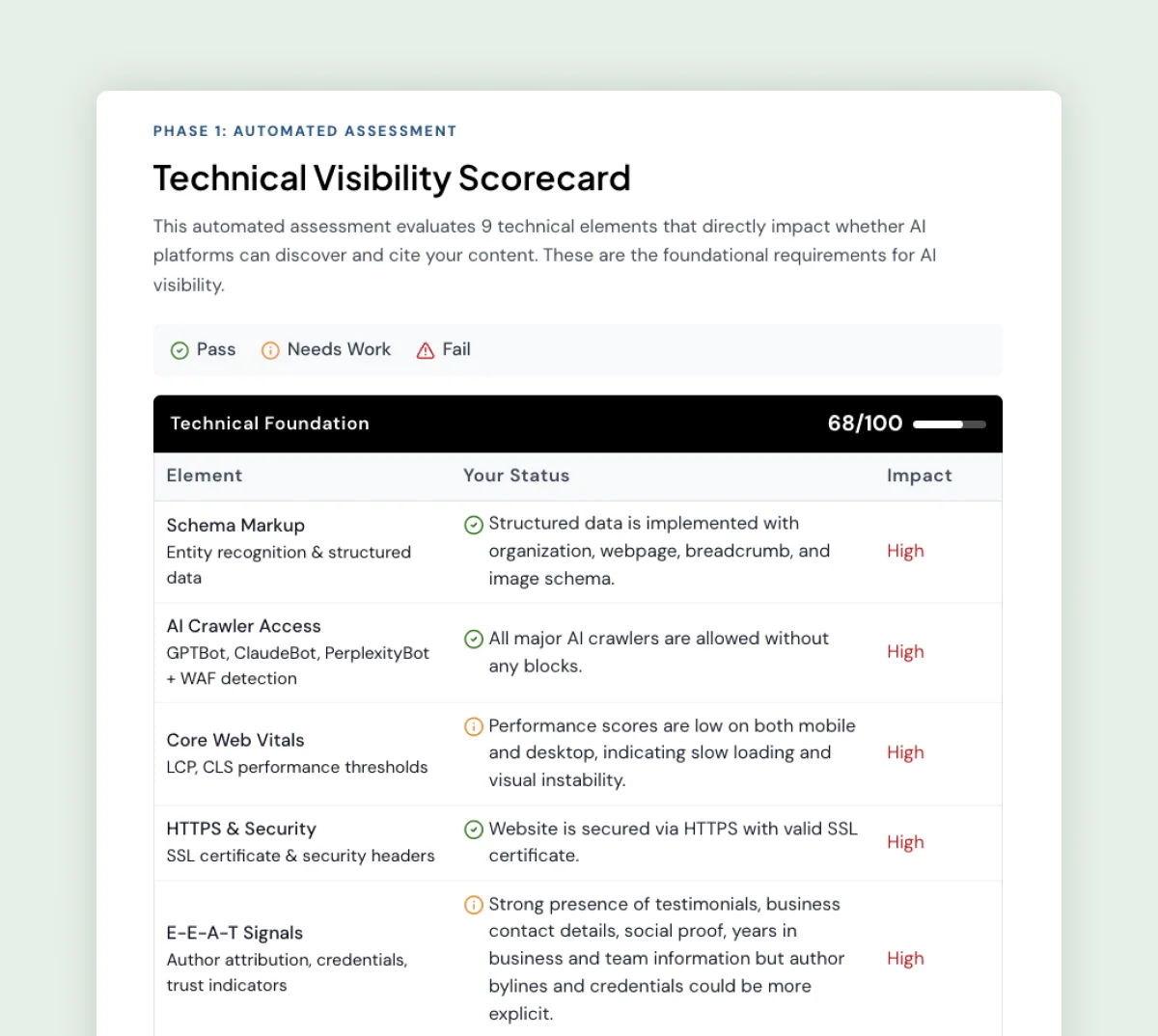Click the Schema Markup pass status icon
The image size is (1158, 1036).
474,525
